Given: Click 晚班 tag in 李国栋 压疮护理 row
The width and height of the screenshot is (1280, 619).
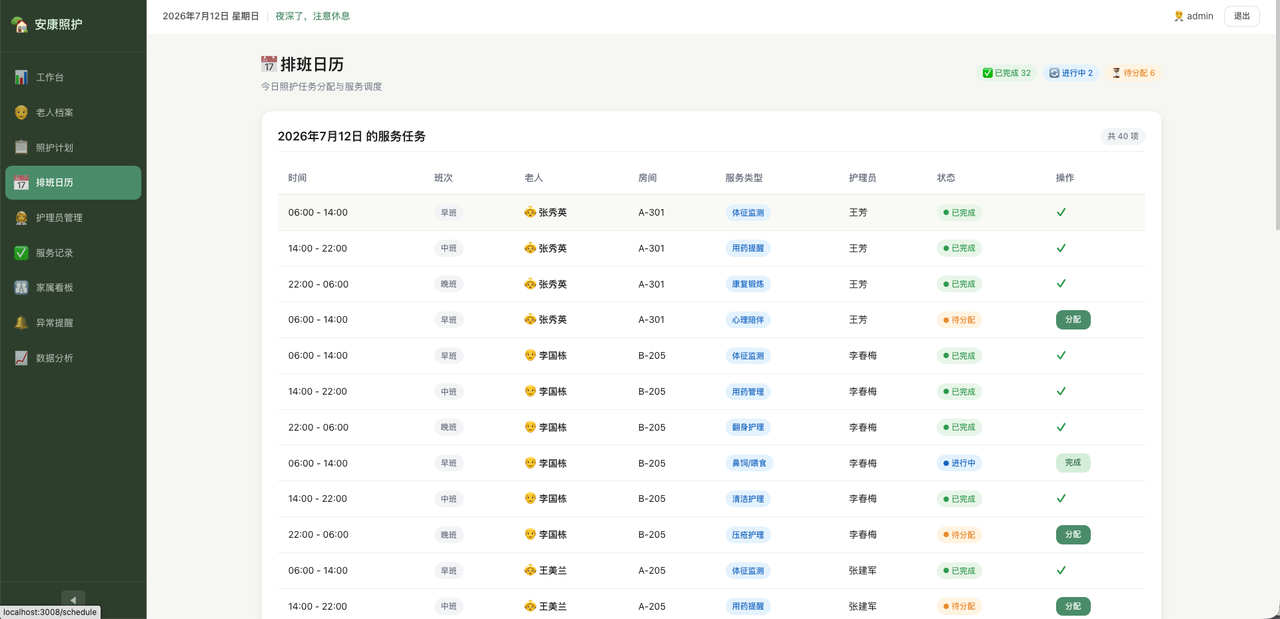Looking at the screenshot, I should click(448, 535).
